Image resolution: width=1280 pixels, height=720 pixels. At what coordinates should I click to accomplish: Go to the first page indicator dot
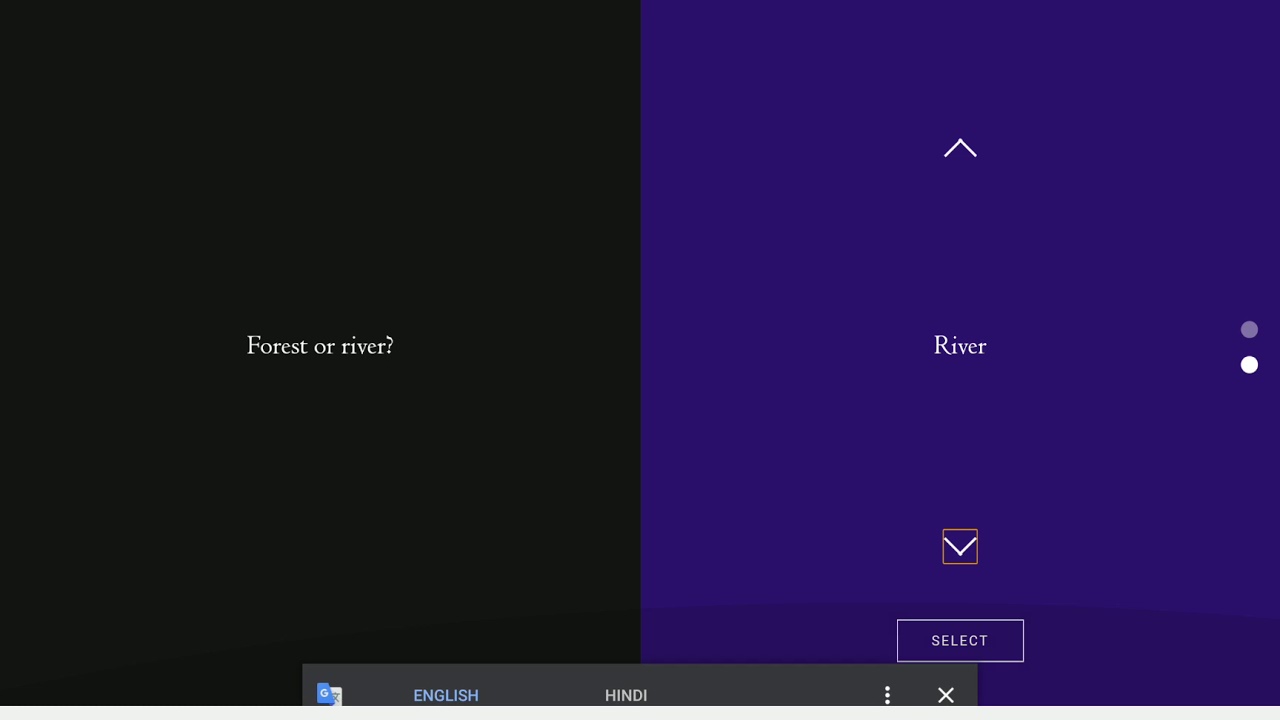(x=1249, y=330)
